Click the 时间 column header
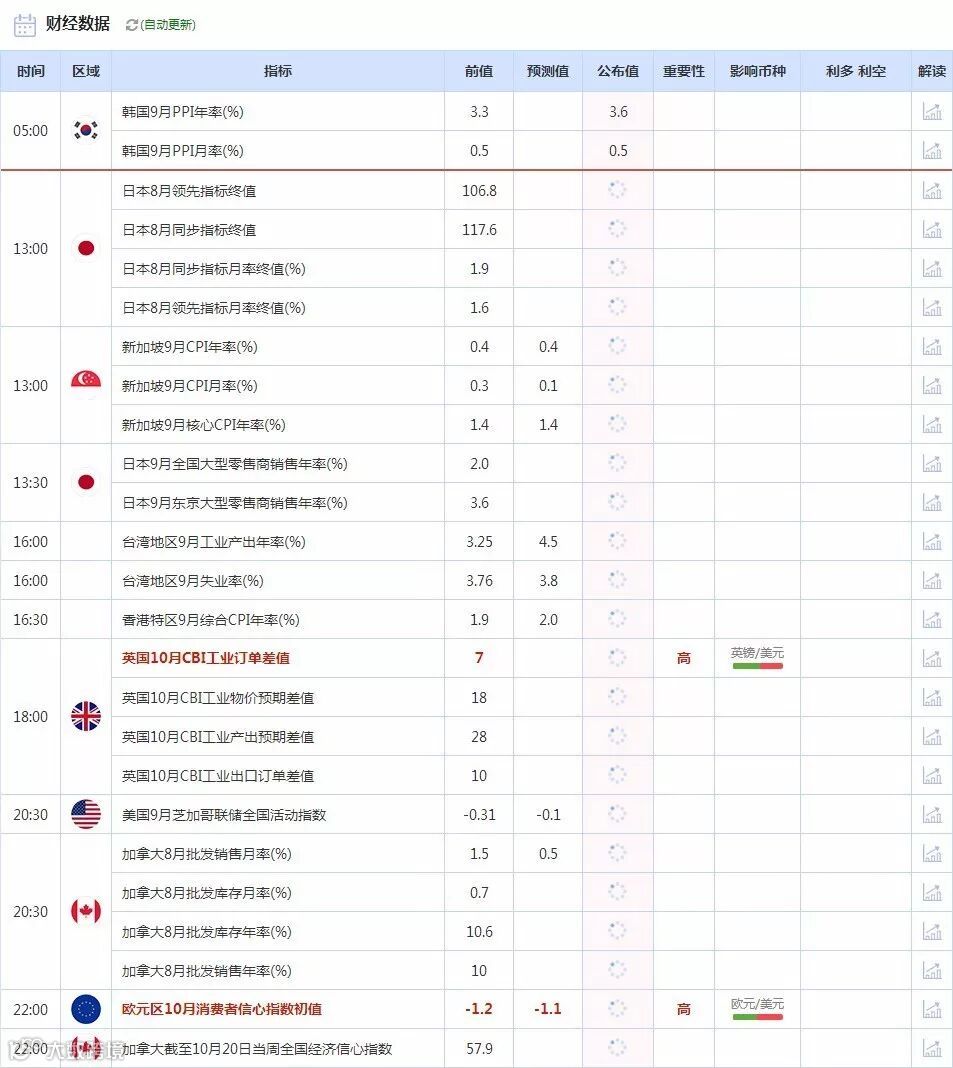Image resolution: width=953 pixels, height=1068 pixels. coord(31,71)
